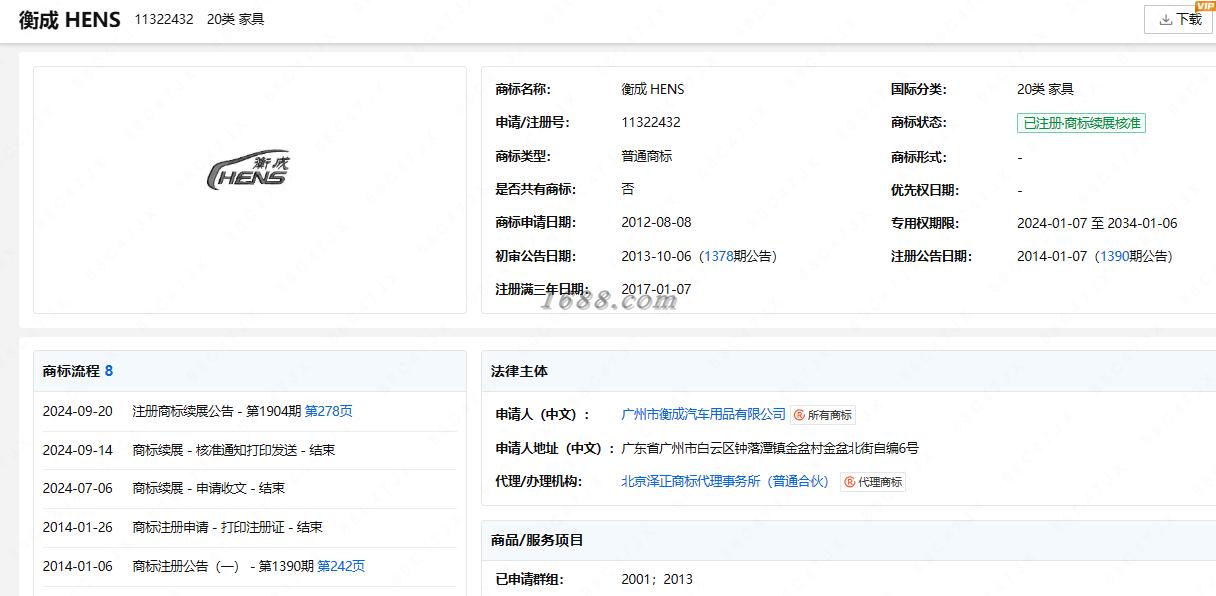
Task: Select the 2024-07-06 商标续展 申请收文 row
Action: click(x=250, y=488)
